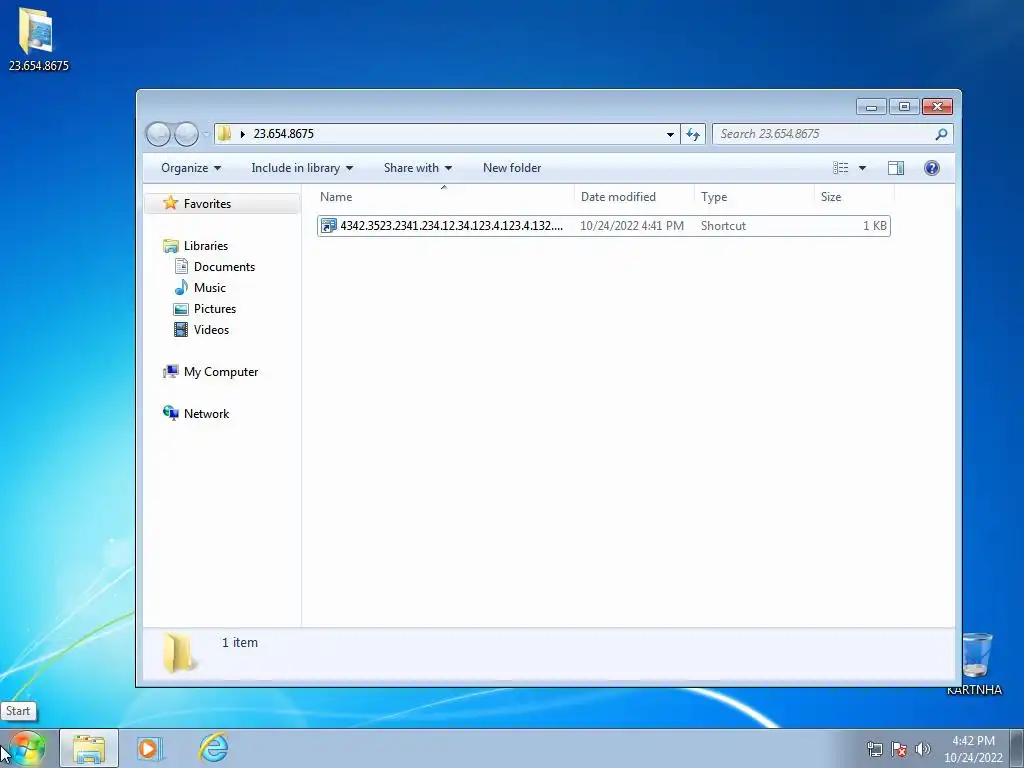Click the Videos filmstrip icon

pyautogui.click(x=181, y=330)
